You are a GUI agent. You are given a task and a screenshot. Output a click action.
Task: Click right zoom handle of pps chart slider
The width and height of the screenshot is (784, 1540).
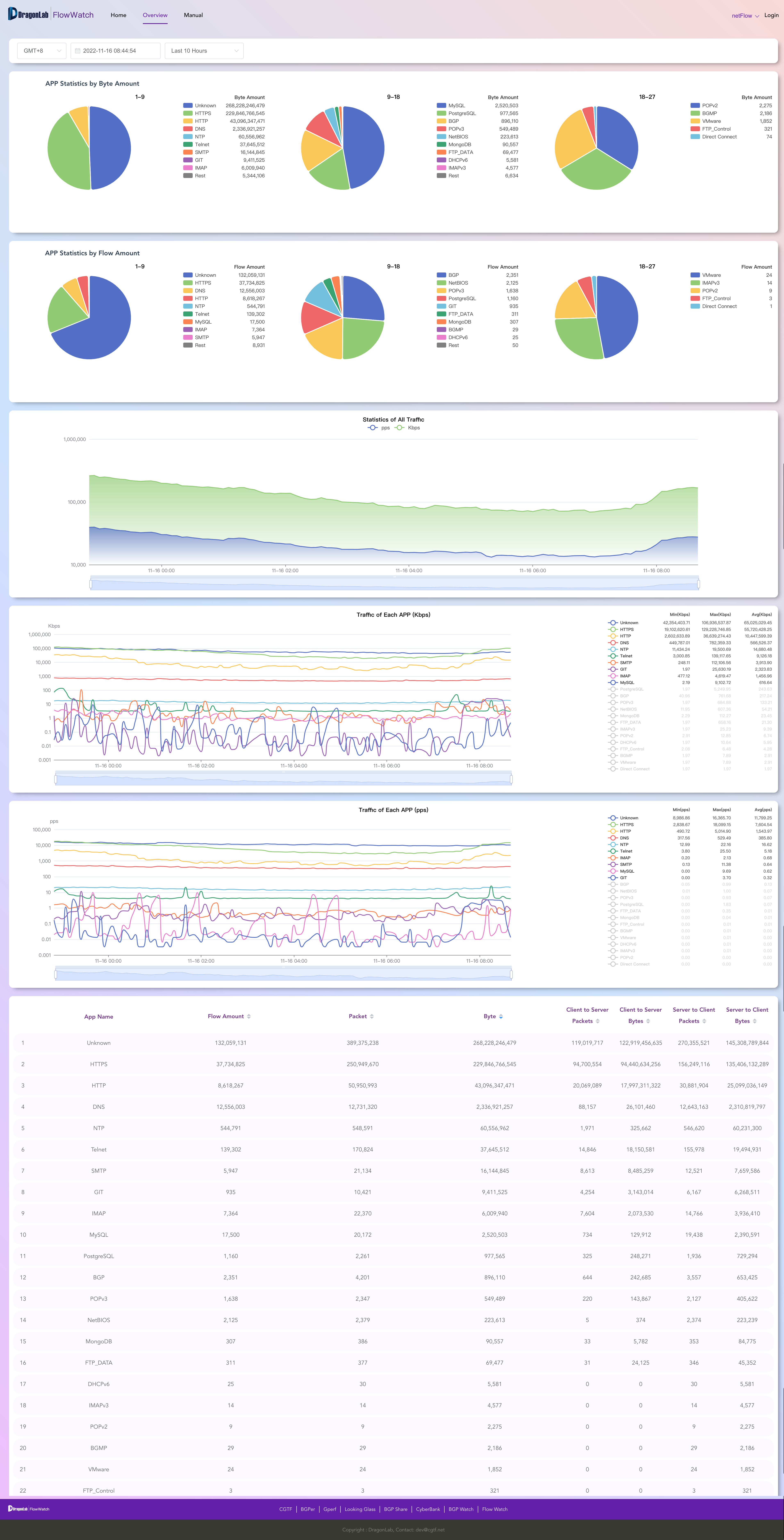click(512, 975)
